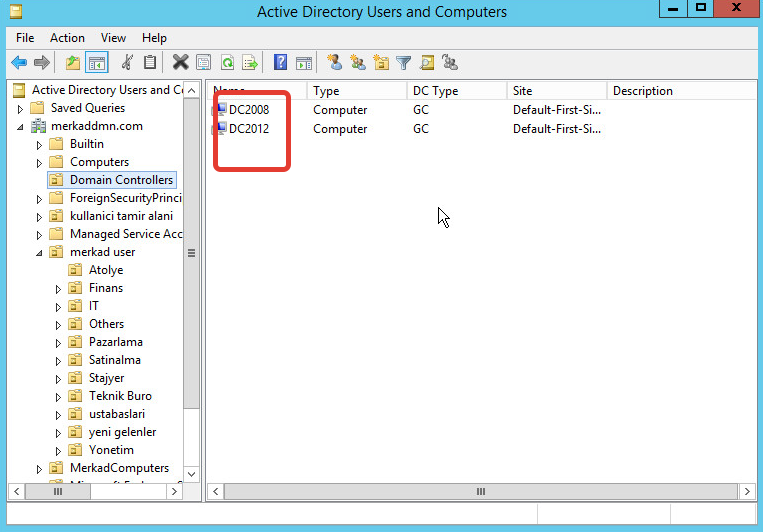This screenshot has height=532, width=763.
Task: Toggle the Action Pane toolbar icon
Action: 304,63
